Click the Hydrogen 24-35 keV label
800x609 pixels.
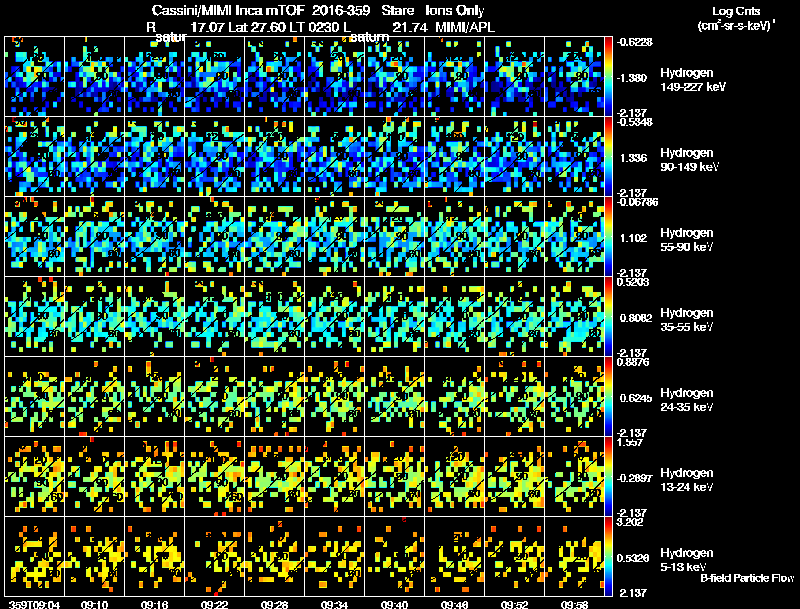coord(687,400)
